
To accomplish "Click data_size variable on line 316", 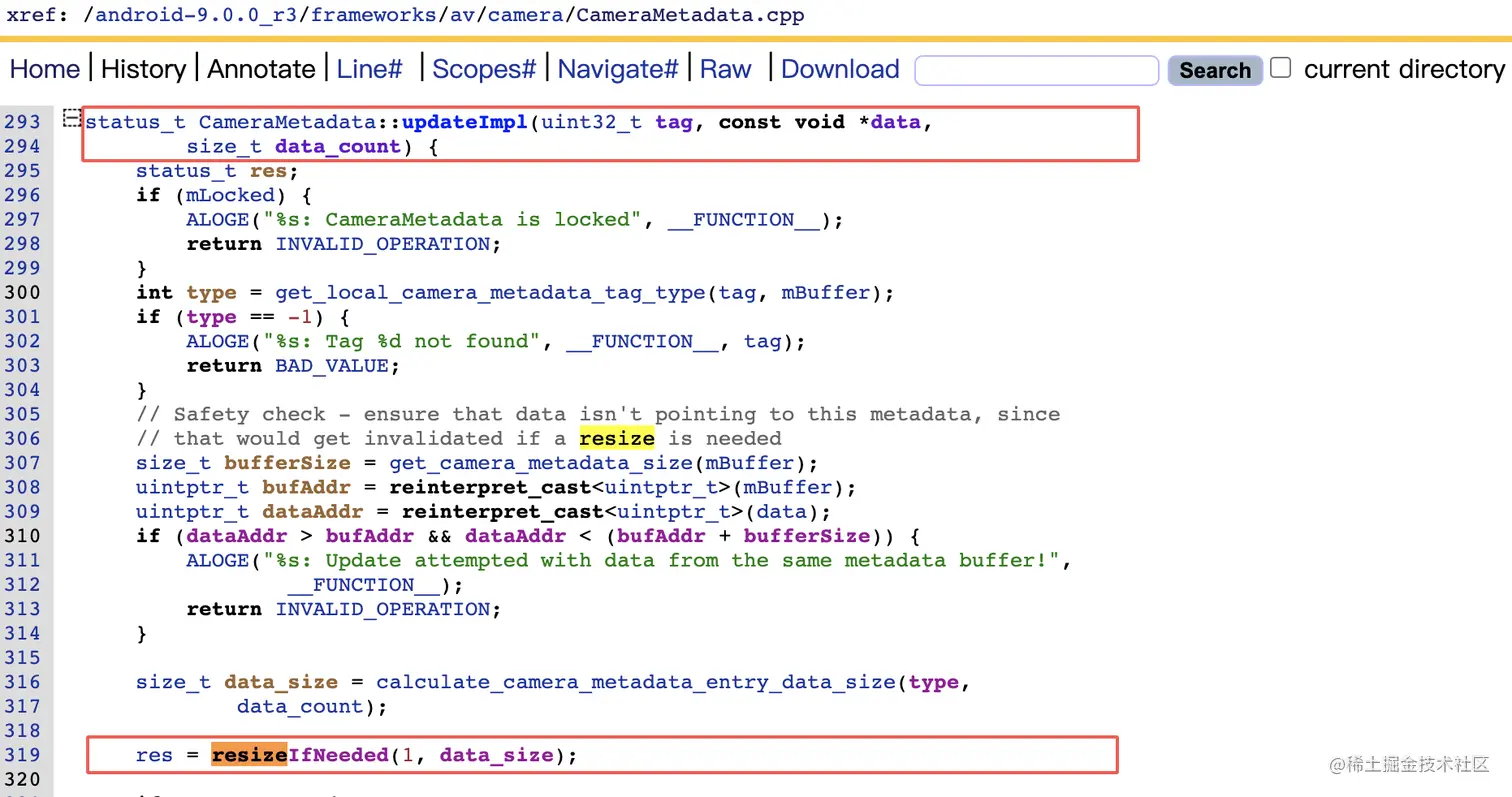I will point(281,681).
